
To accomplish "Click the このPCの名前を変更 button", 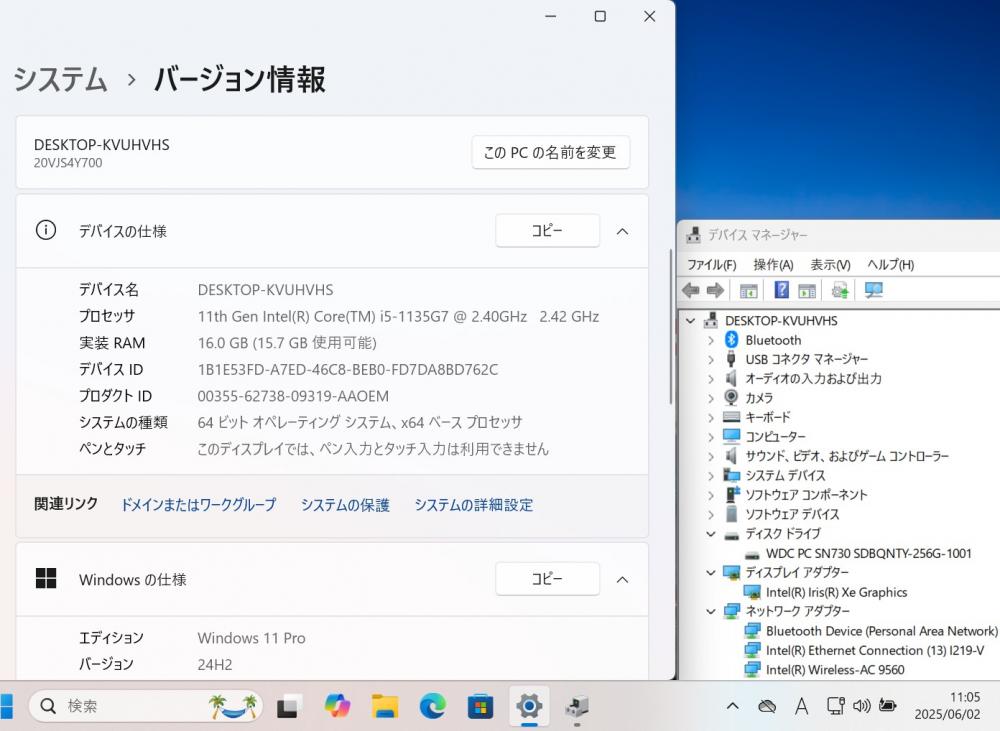I will (550, 152).
